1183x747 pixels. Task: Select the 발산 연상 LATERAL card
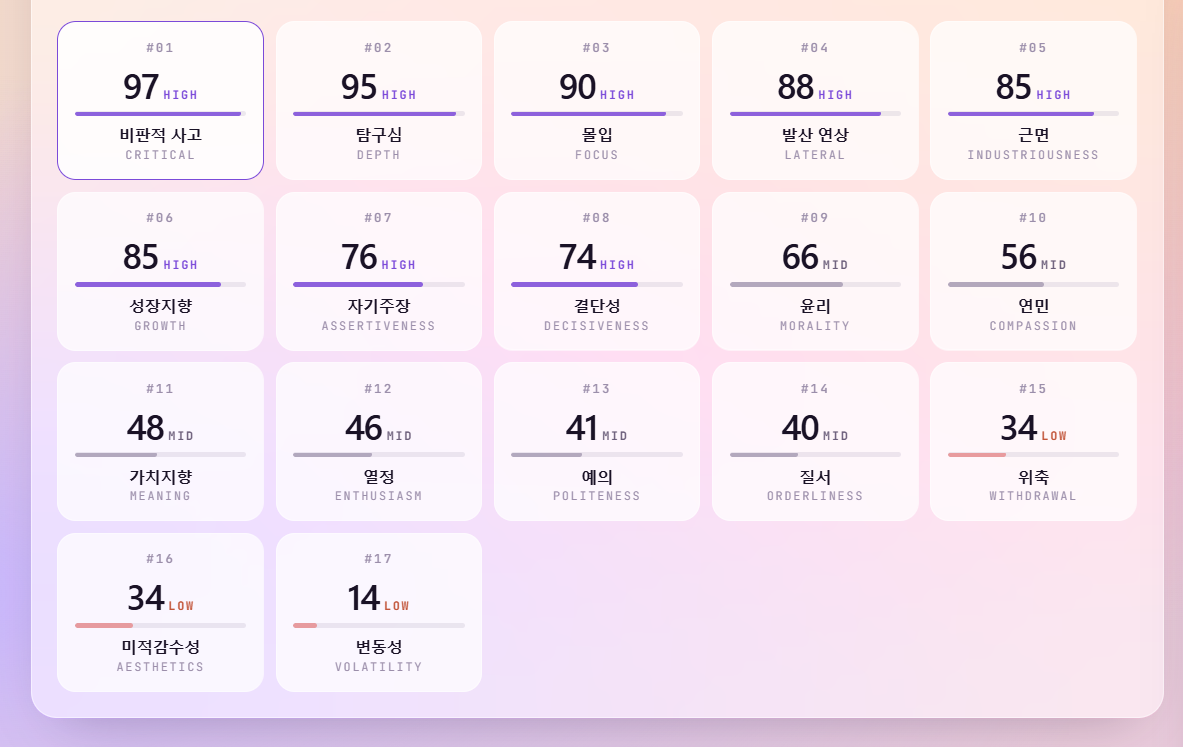point(815,100)
